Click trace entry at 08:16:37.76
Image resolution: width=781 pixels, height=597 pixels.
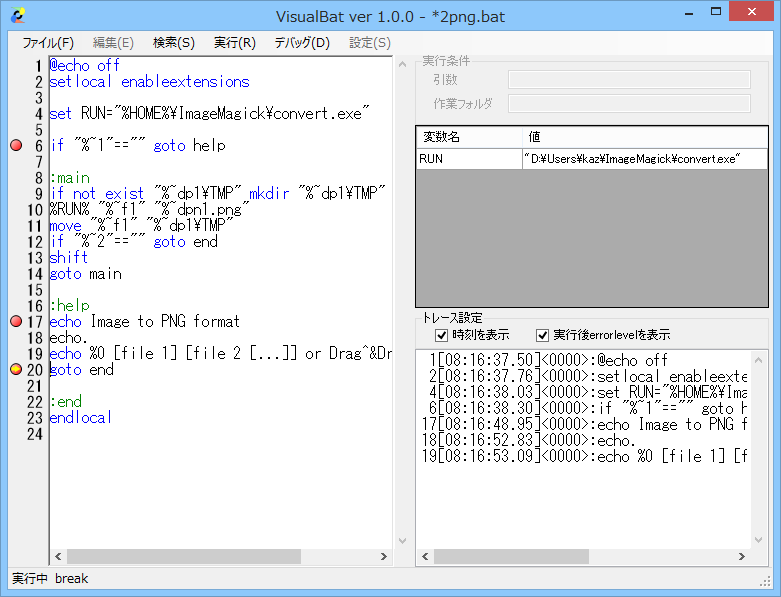click(588, 376)
